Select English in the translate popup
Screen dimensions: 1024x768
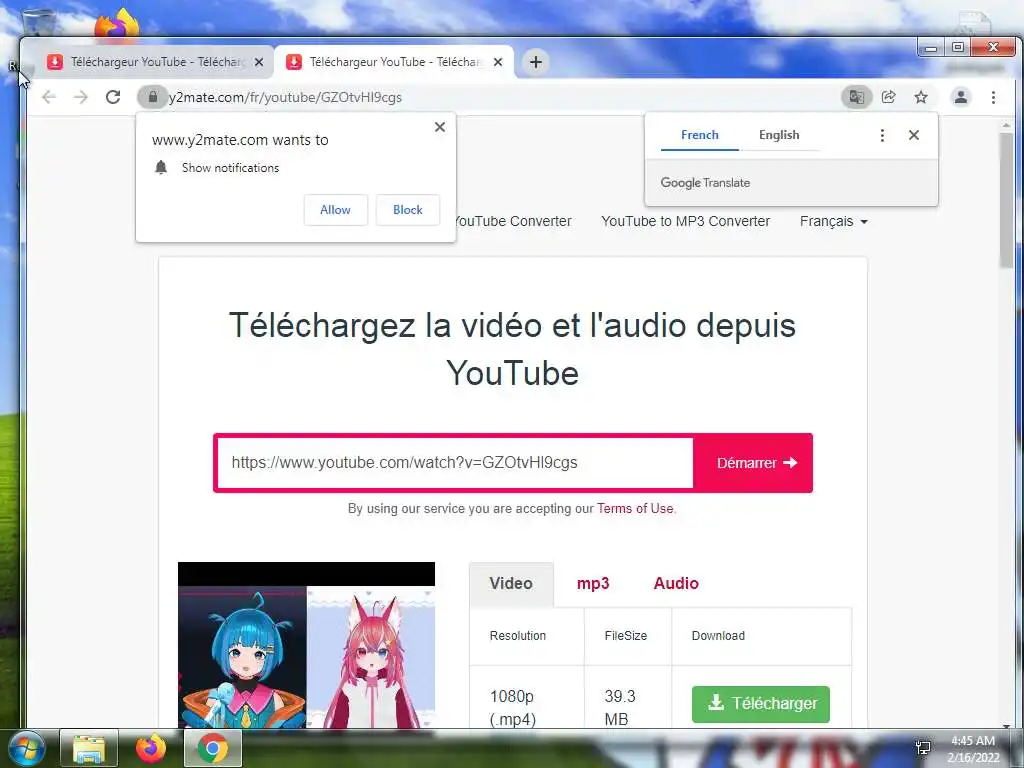(779, 135)
